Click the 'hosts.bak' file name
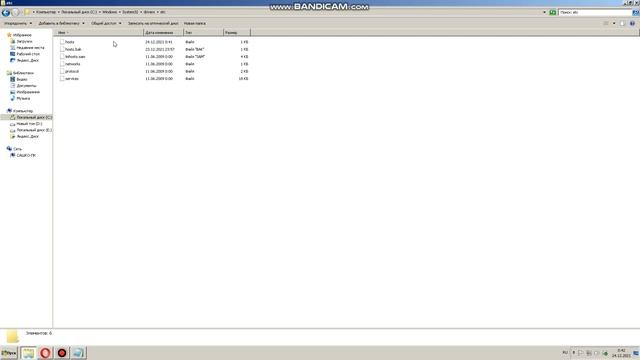 73,49
